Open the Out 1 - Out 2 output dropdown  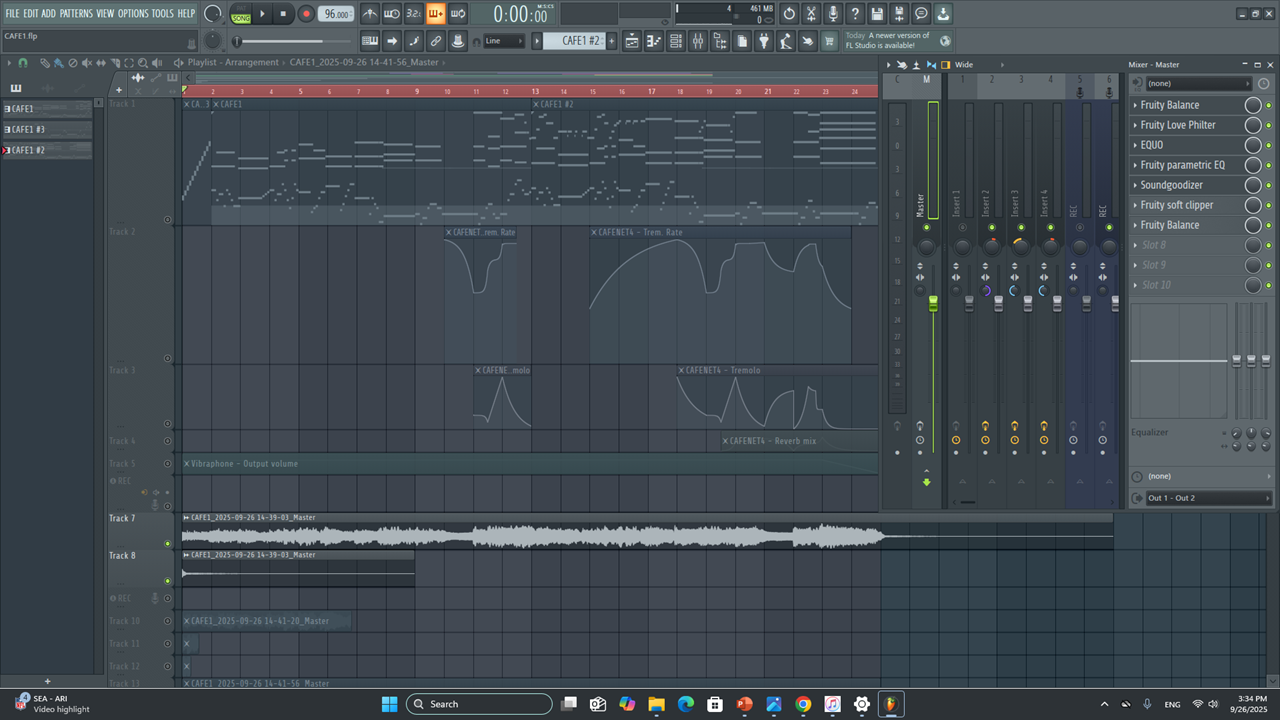point(1208,498)
